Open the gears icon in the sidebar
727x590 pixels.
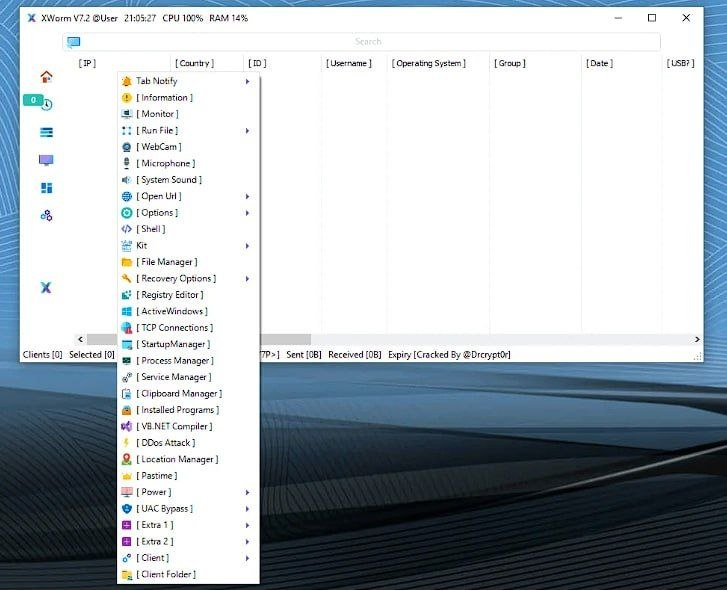pyautogui.click(x=46, y=215)
